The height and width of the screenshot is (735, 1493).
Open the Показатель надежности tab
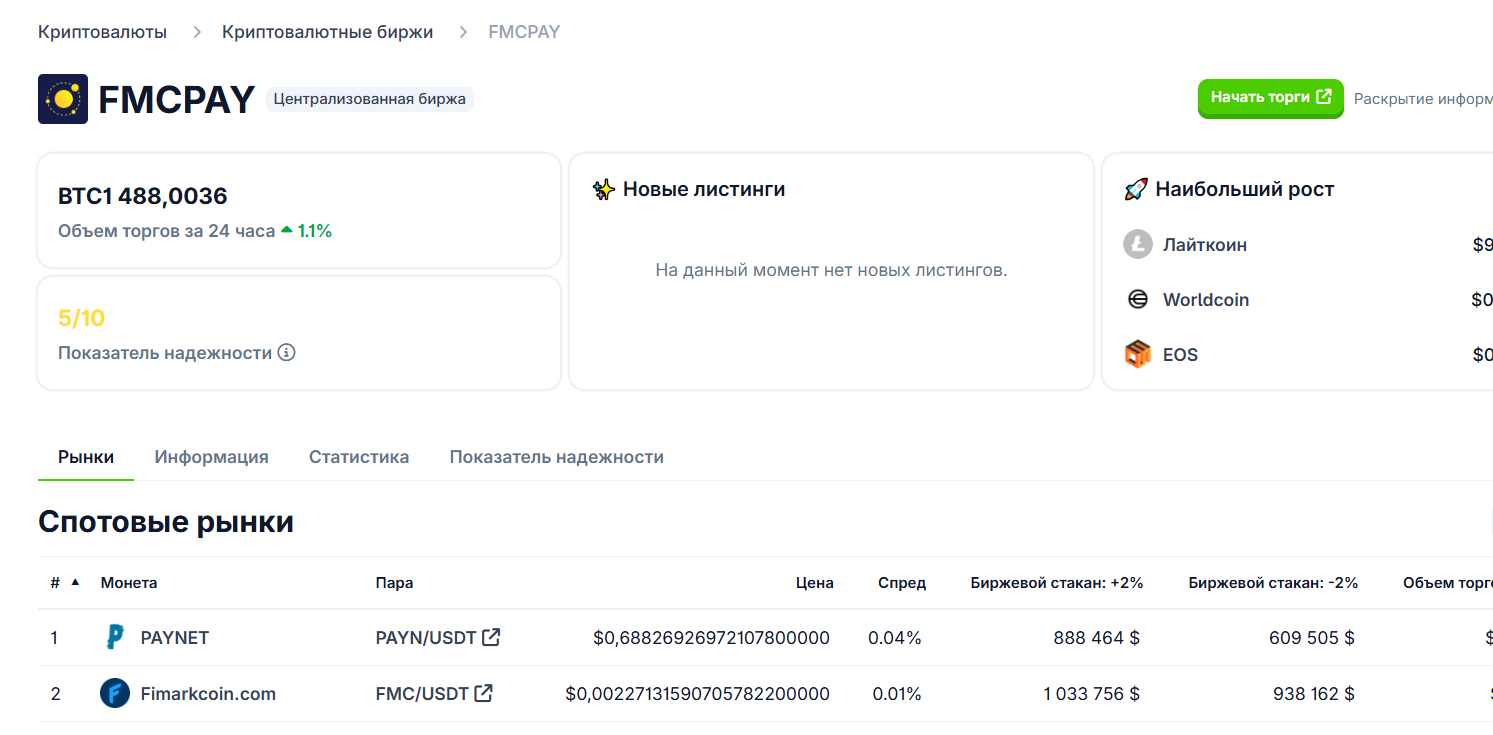557,457
